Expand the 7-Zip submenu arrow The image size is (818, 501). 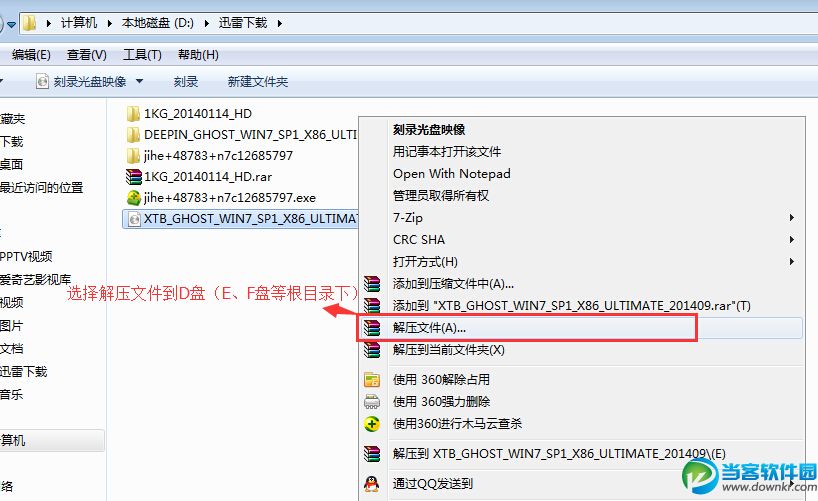pos(791,218)
